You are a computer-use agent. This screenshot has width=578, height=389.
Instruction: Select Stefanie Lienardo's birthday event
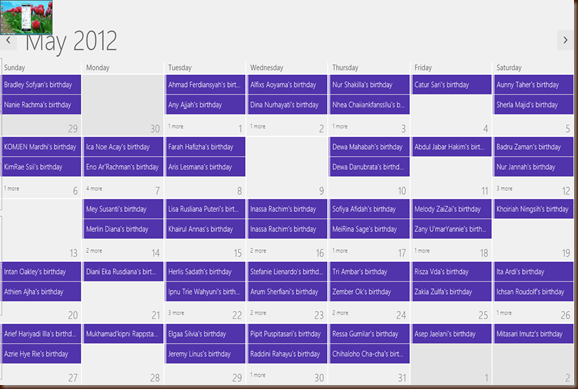pos(288,272)
